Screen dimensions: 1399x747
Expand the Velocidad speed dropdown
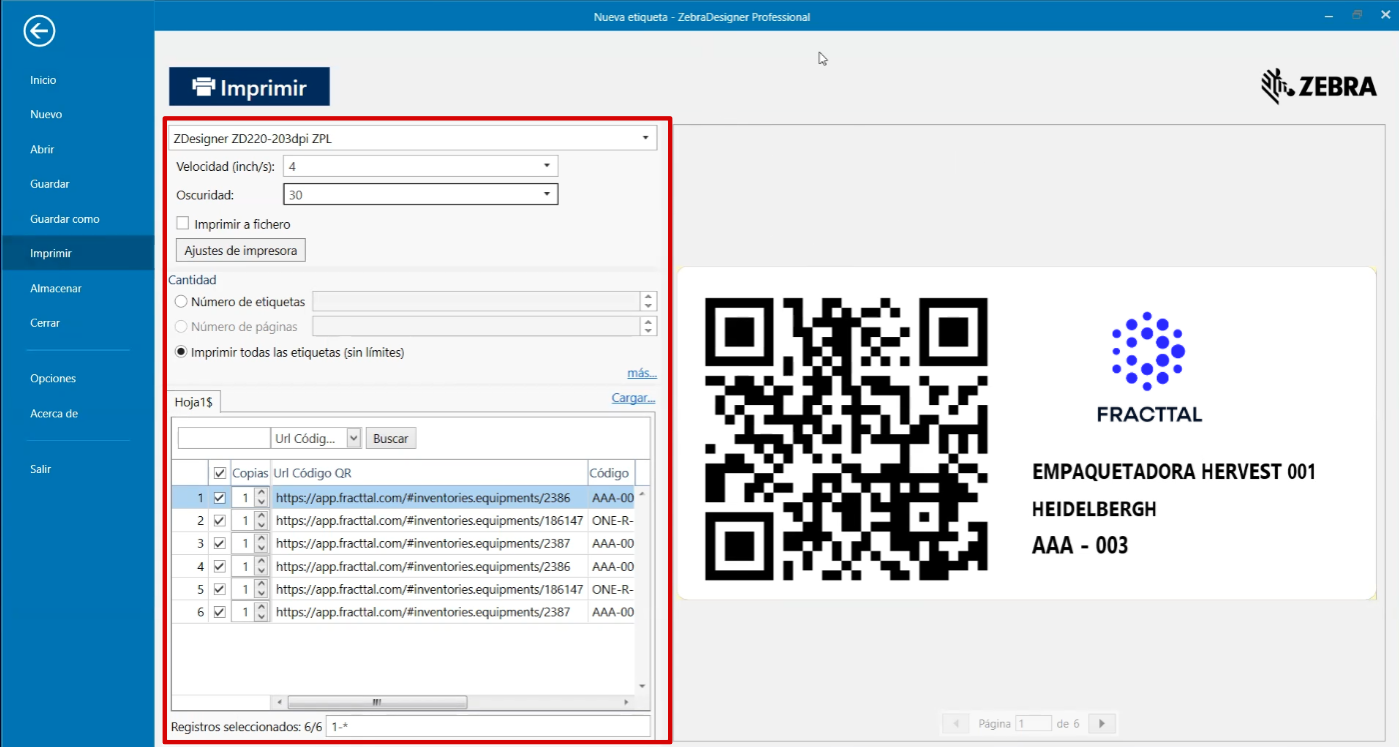pos(546,166)
